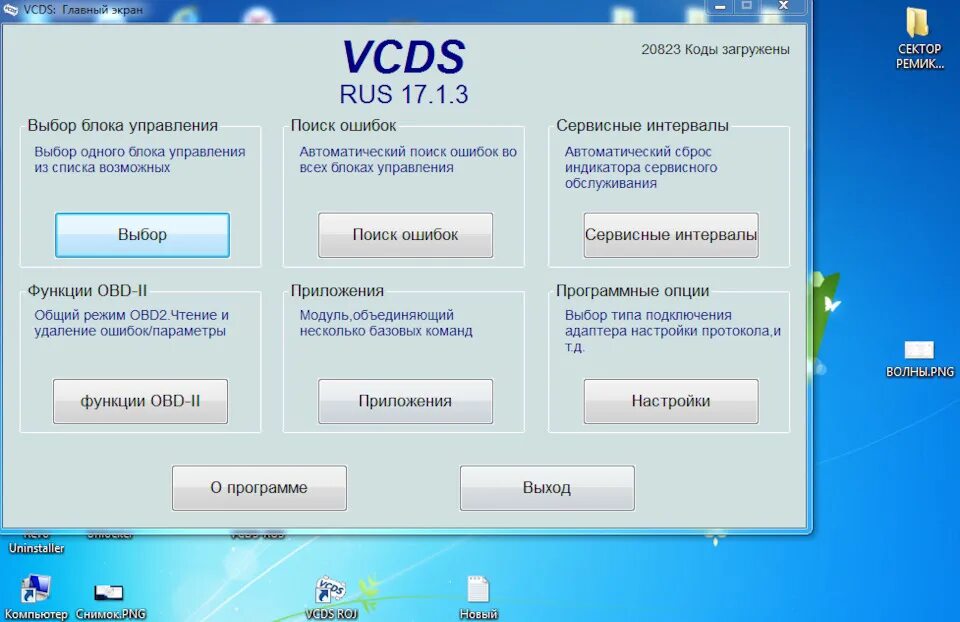Image resolution: width=960 pixels, height=622 pixels.
Task: Click the О программе button
Action: (260, 488)
